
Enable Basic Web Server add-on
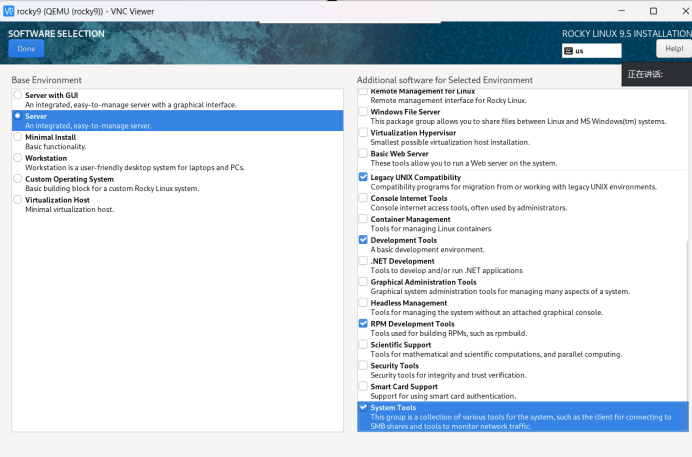click(363, 154)
